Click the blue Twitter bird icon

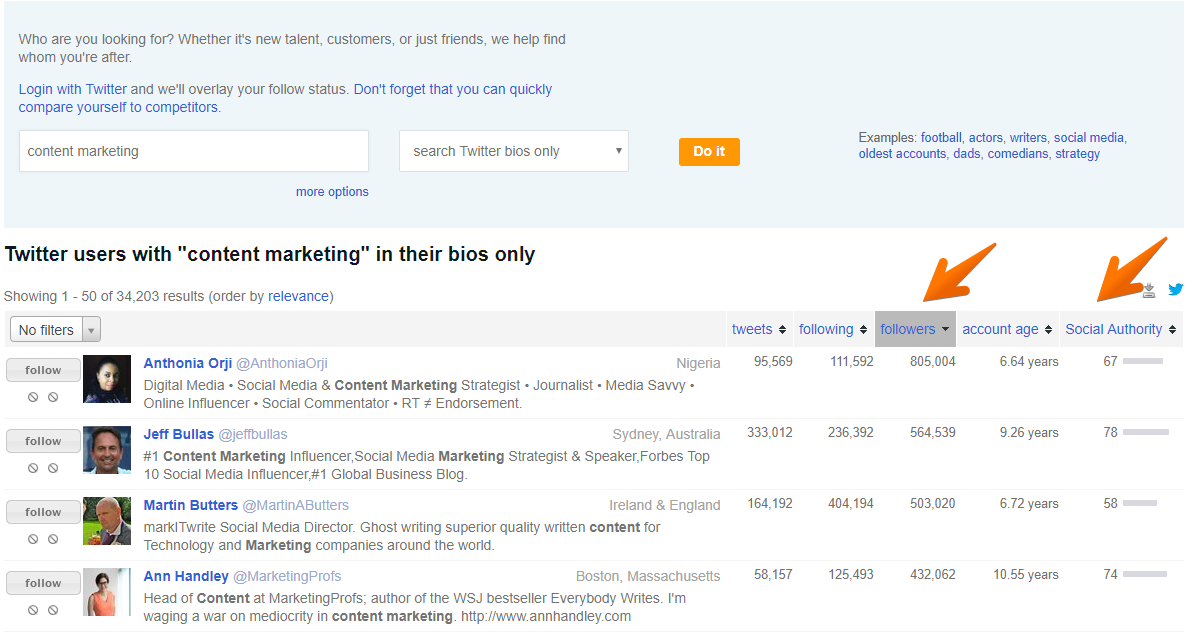point(1175,290)
